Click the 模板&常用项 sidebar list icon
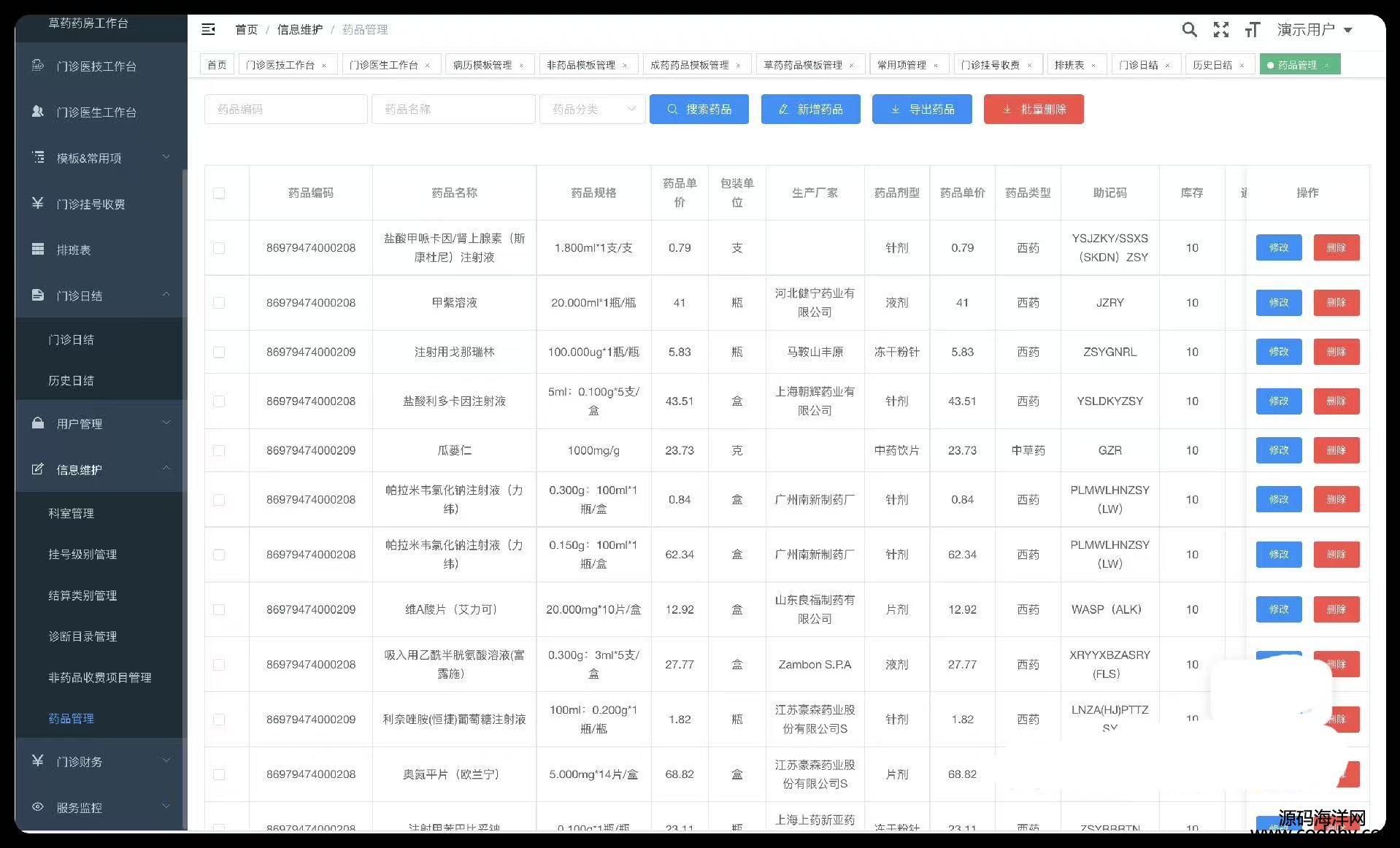 pyautogui.click(x=38, y=158)
